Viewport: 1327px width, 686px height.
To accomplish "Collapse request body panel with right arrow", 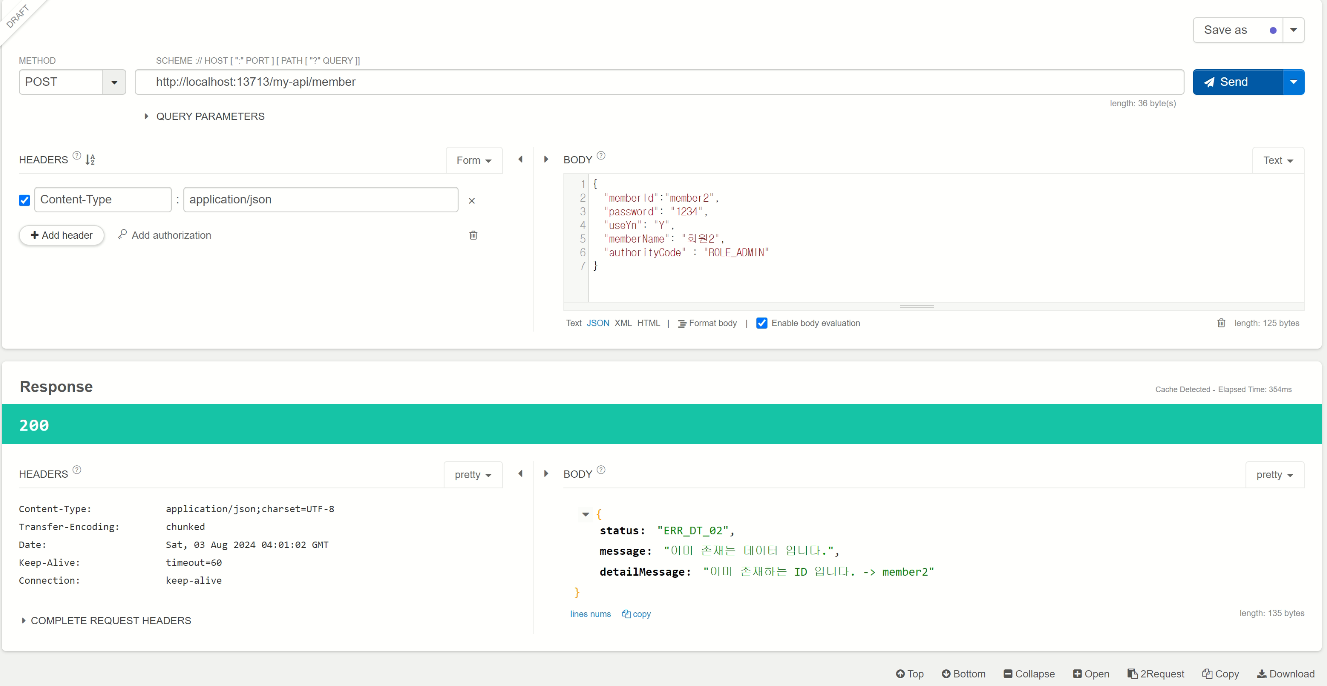I will (546, 160).
